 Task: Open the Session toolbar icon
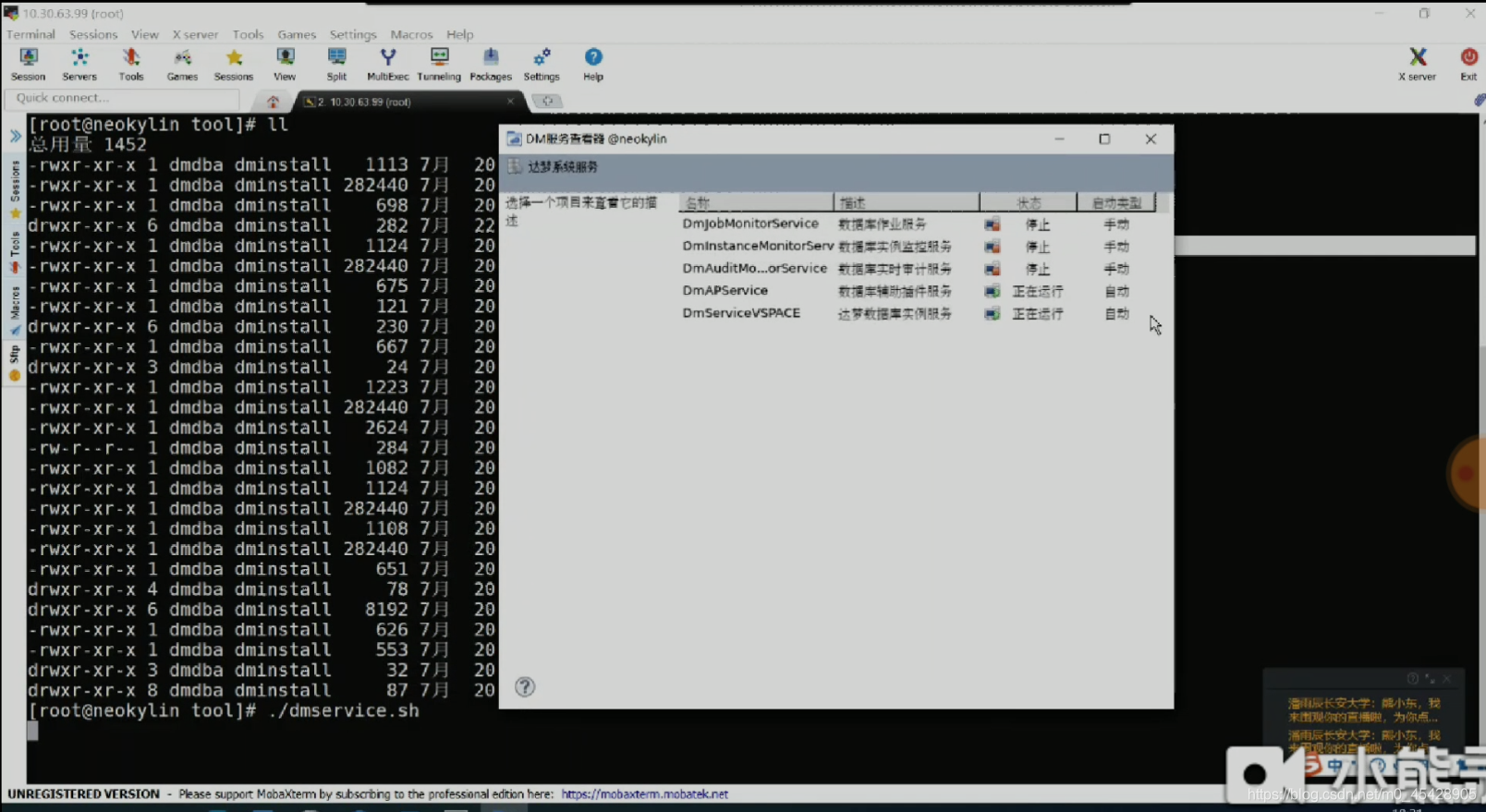[28, 64]
